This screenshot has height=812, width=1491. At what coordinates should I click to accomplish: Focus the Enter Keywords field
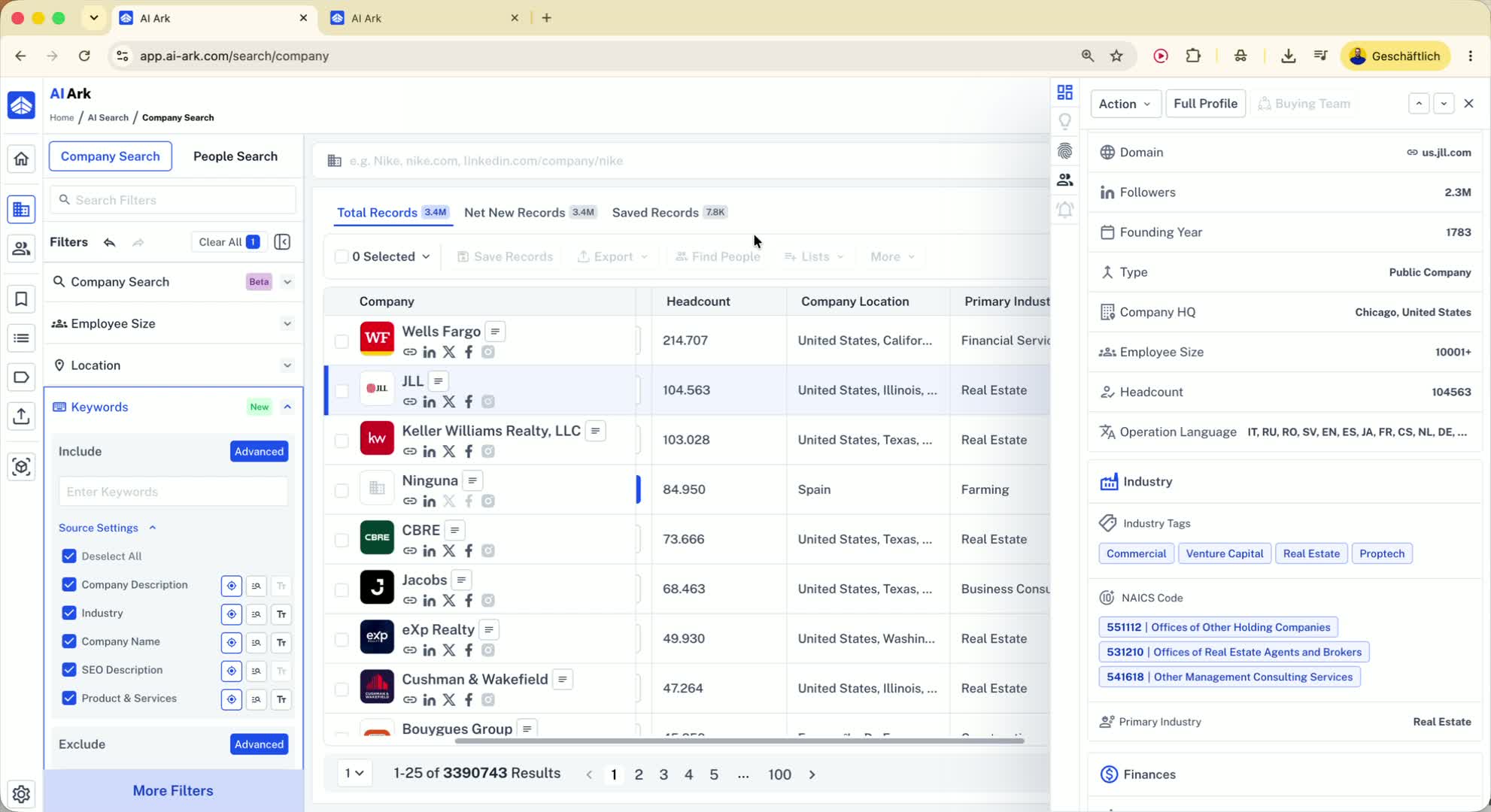tap(173, 492)
